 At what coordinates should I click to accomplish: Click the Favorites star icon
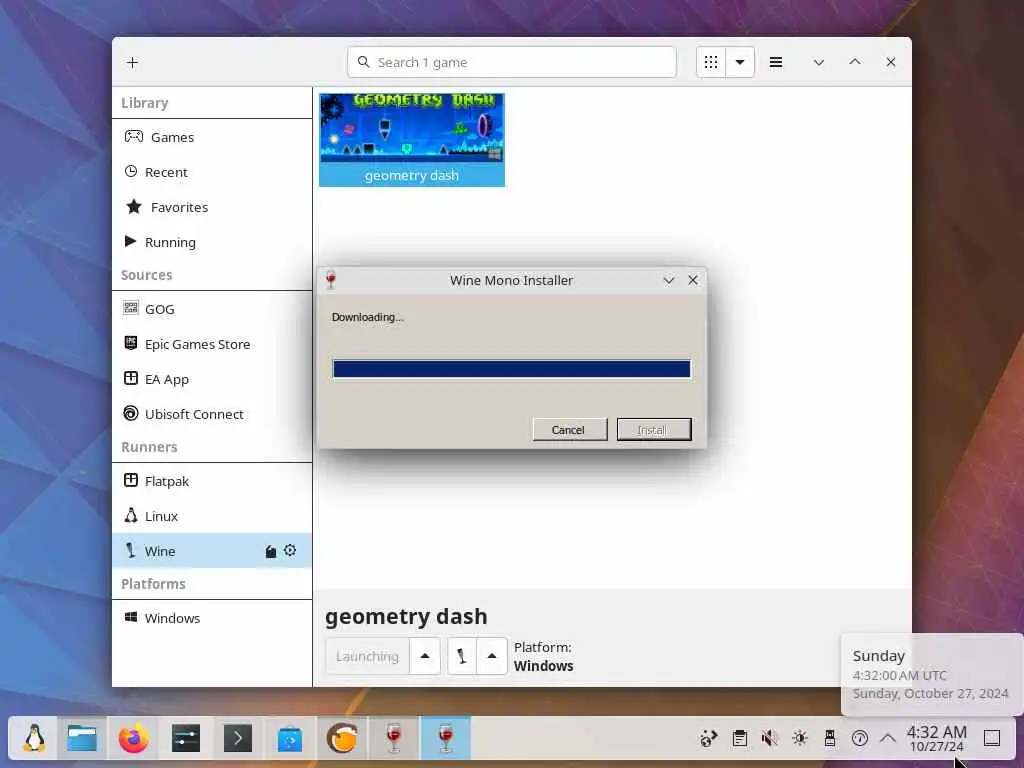click(134, 206)
